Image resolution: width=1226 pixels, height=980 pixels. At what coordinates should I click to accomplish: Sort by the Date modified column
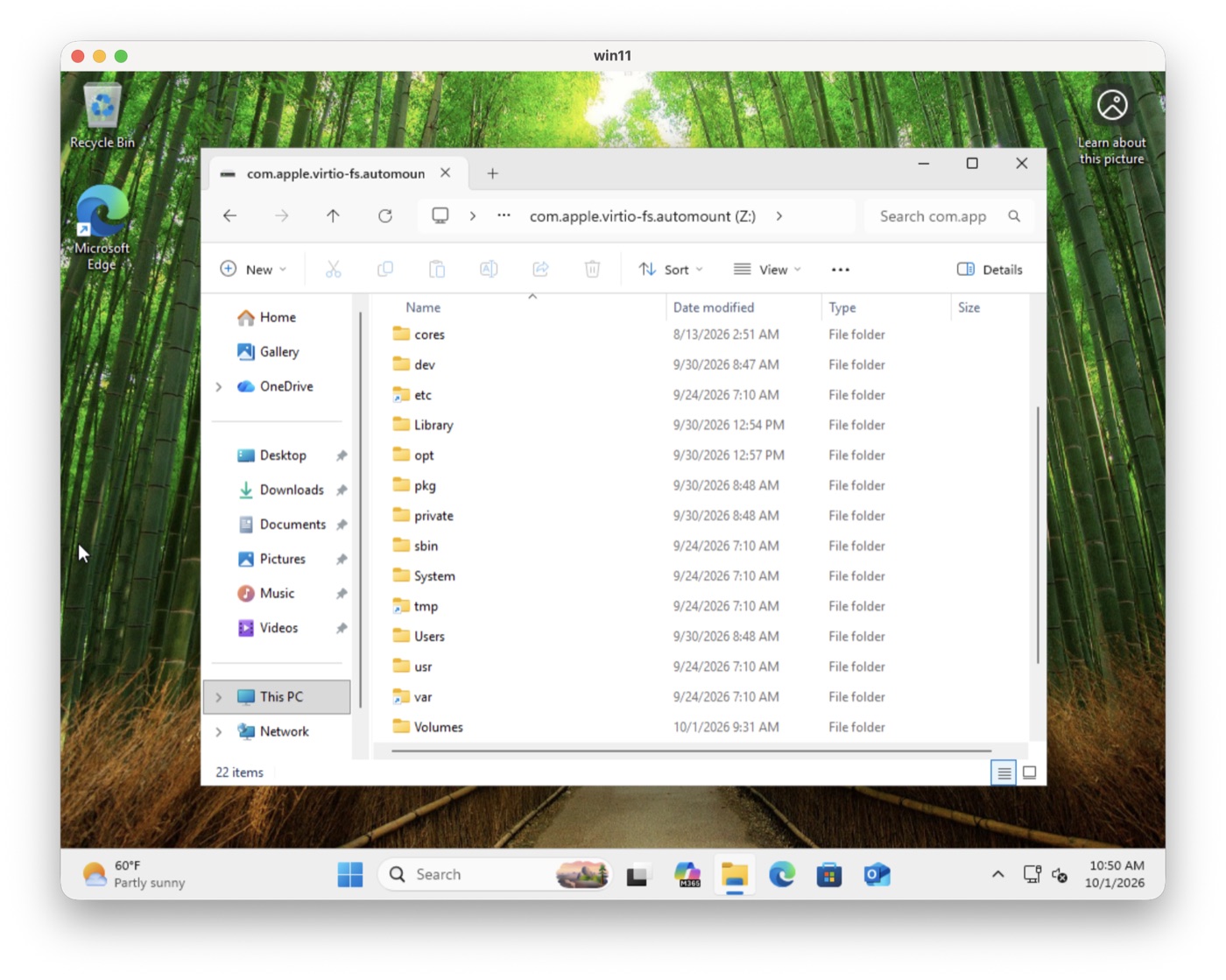(x=743, y=307)
